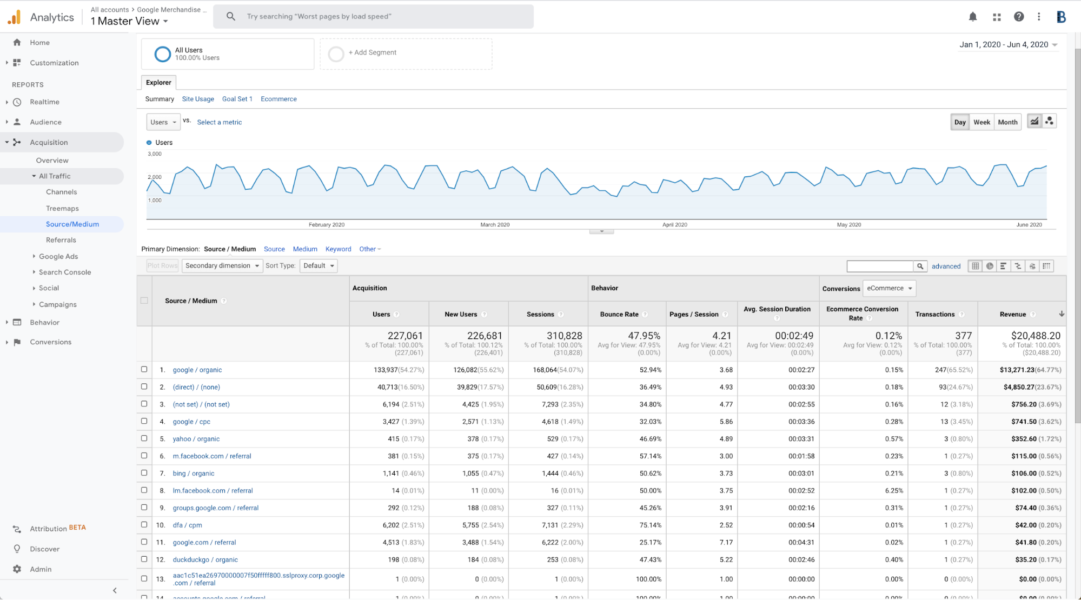Open the Treemaps report
This screenshot has height=600, width=1081.
[62, 208]
